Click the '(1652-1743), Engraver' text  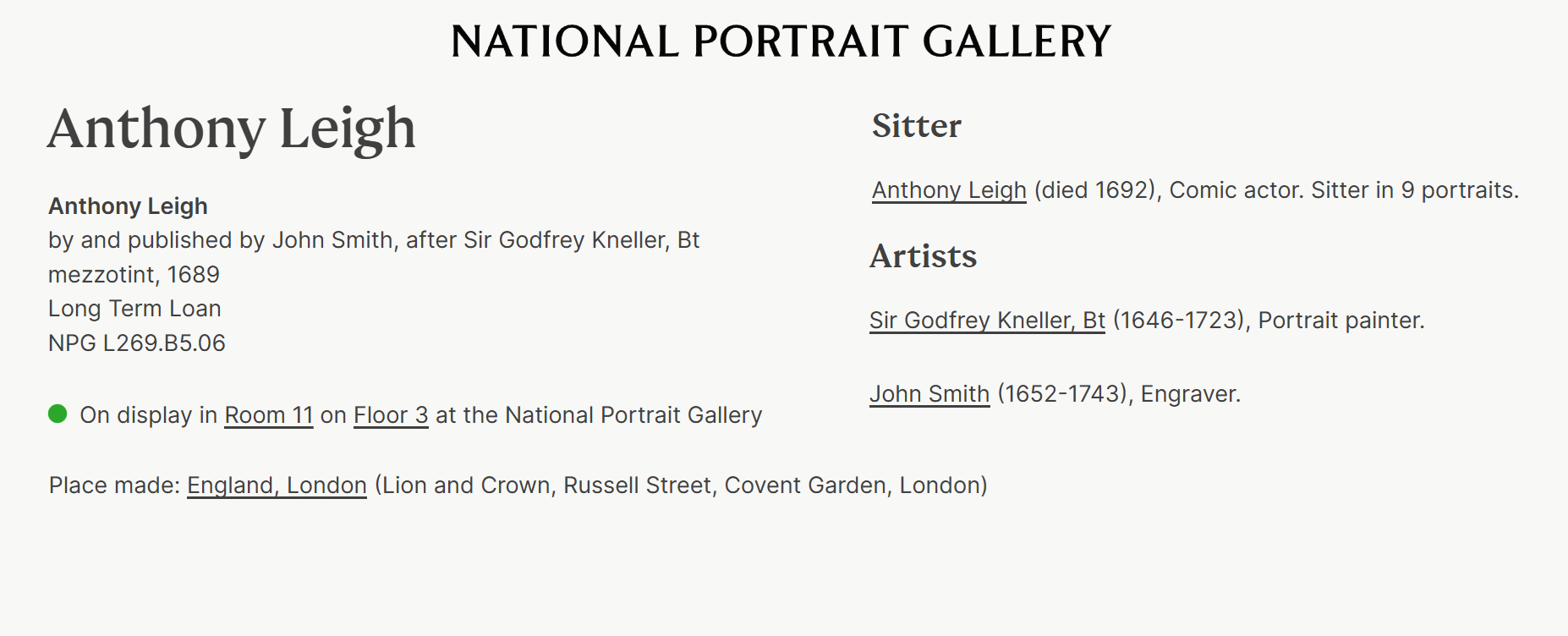1119,394
